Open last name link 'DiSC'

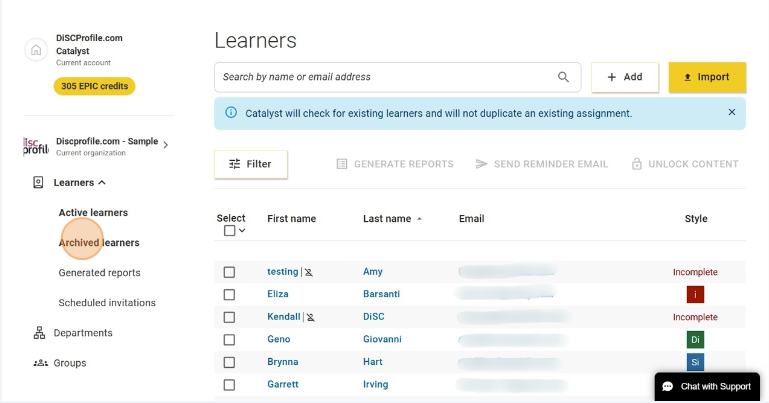pos(374,317)
